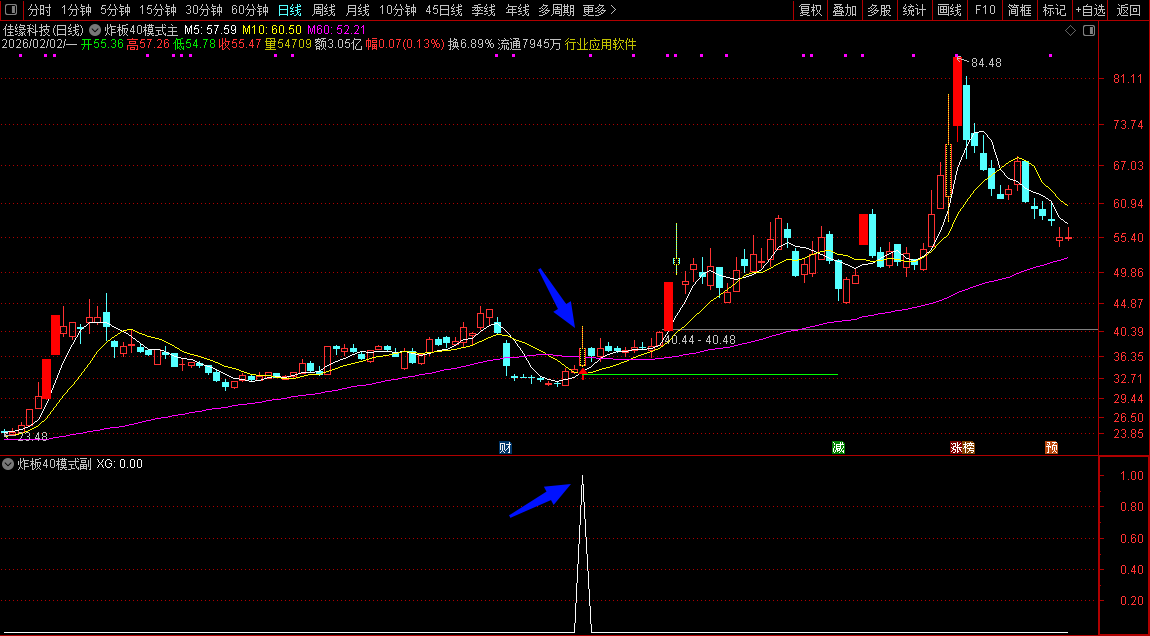The image size is (1150, 636).
Task: Click the M5: 57.59 moving average label
Action: pyautogui.click(x=210, y=30)
